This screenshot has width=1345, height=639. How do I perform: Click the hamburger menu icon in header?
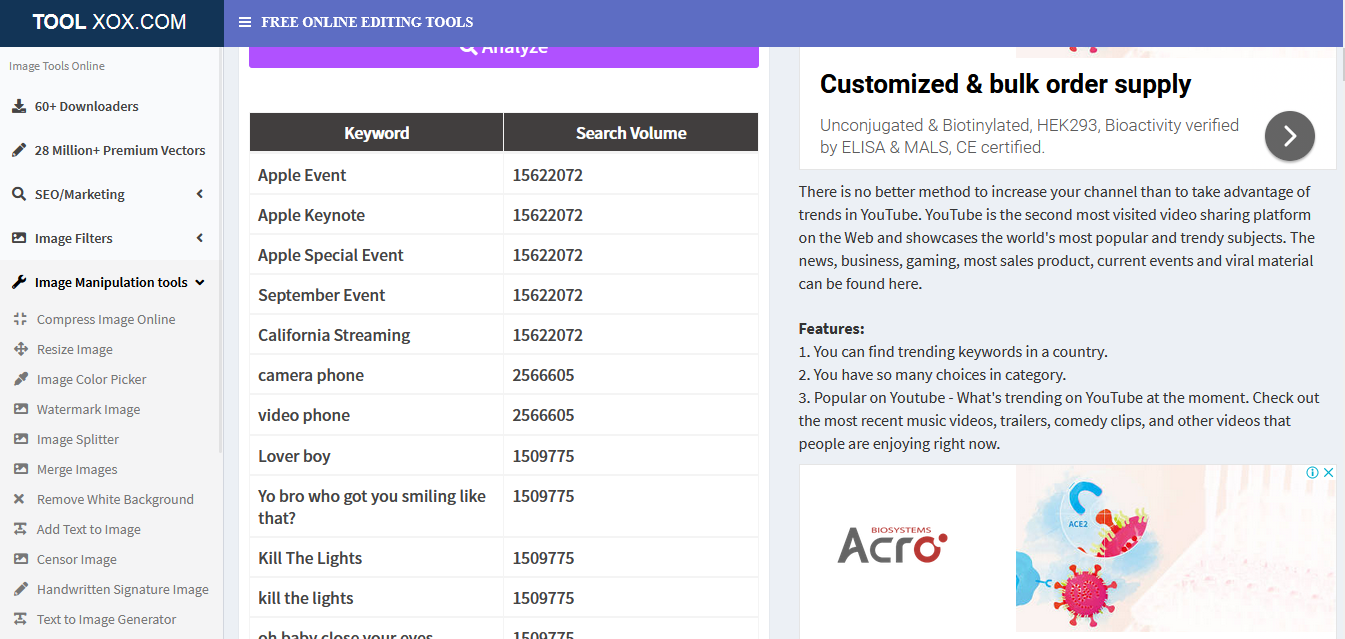pyautogui.click(x=245, y=22)
